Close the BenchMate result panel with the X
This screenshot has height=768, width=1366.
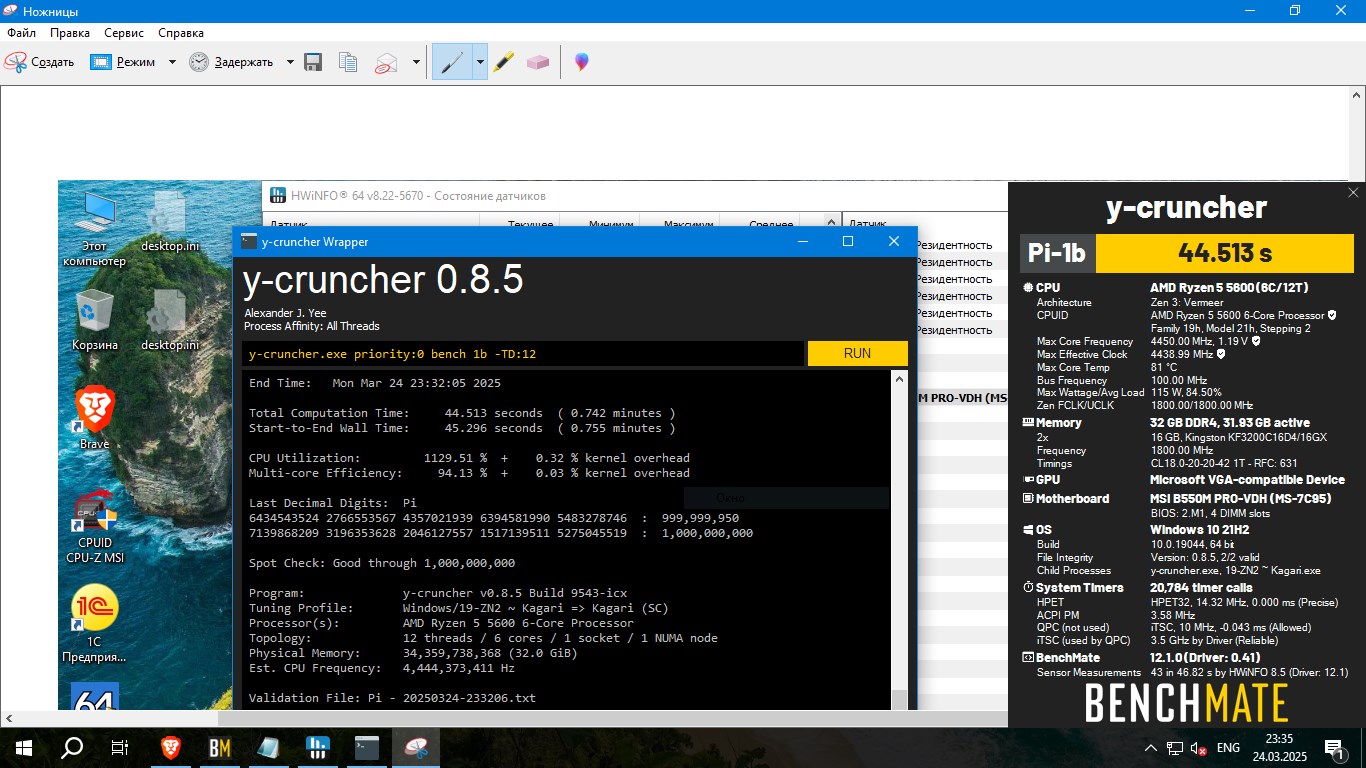1353,193
